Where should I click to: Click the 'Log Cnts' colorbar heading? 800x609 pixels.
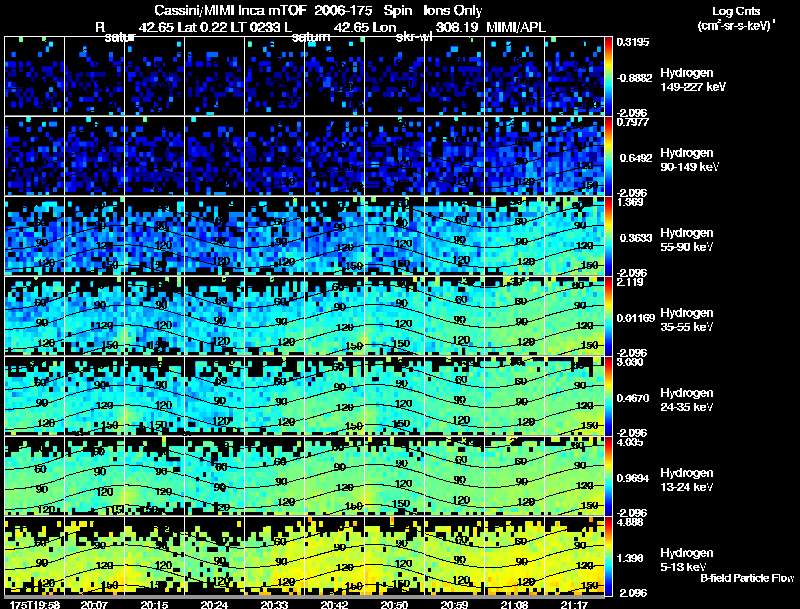click(x=736, y=11)
